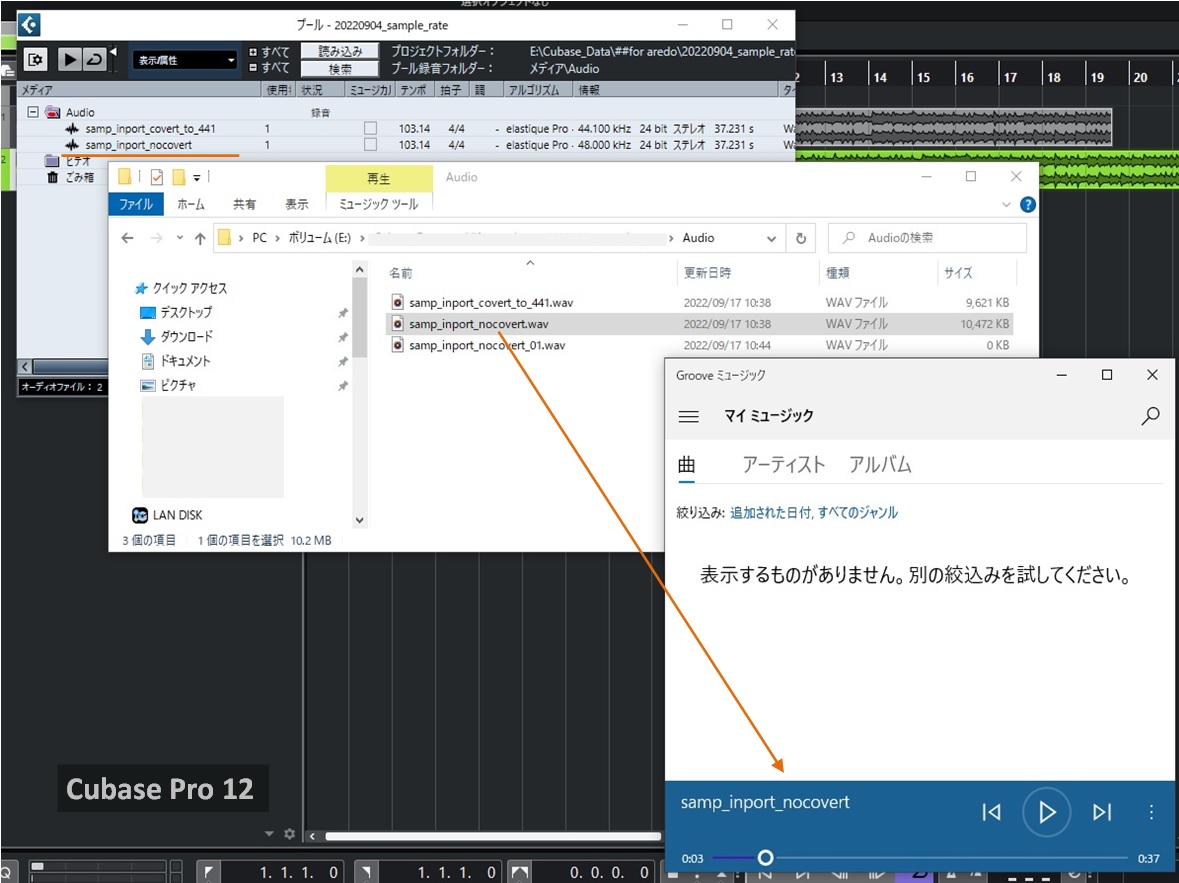
Task: Click Explorer forward arrow
Action: [156, 238]
